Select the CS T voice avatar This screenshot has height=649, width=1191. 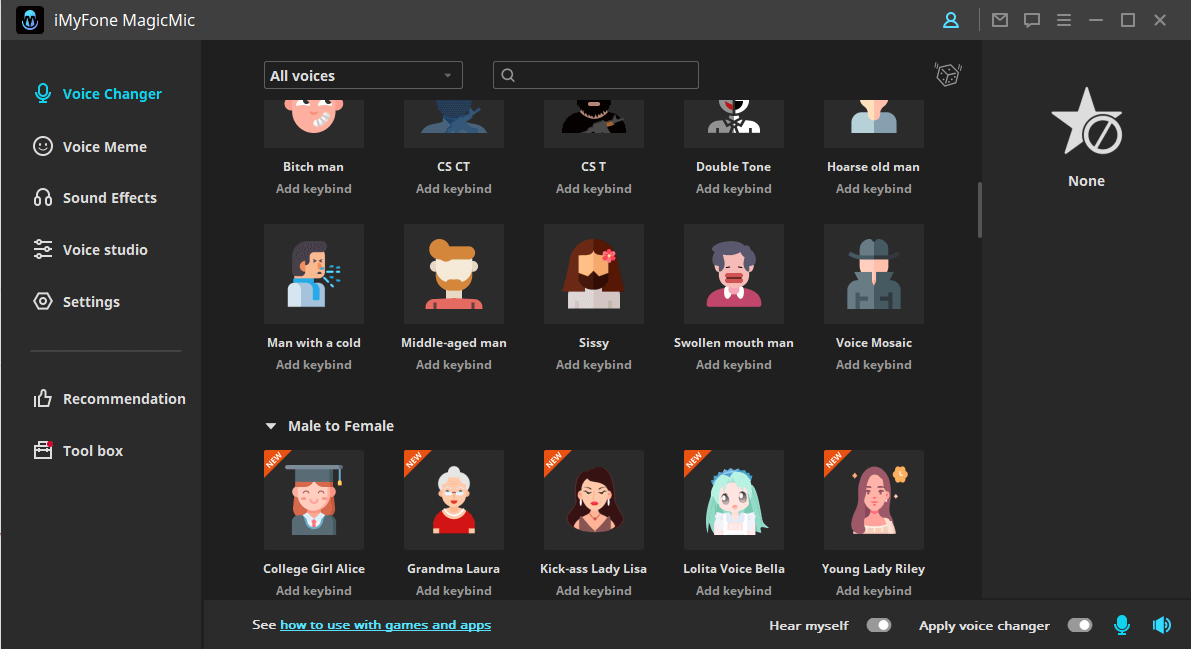pos(594,123)
